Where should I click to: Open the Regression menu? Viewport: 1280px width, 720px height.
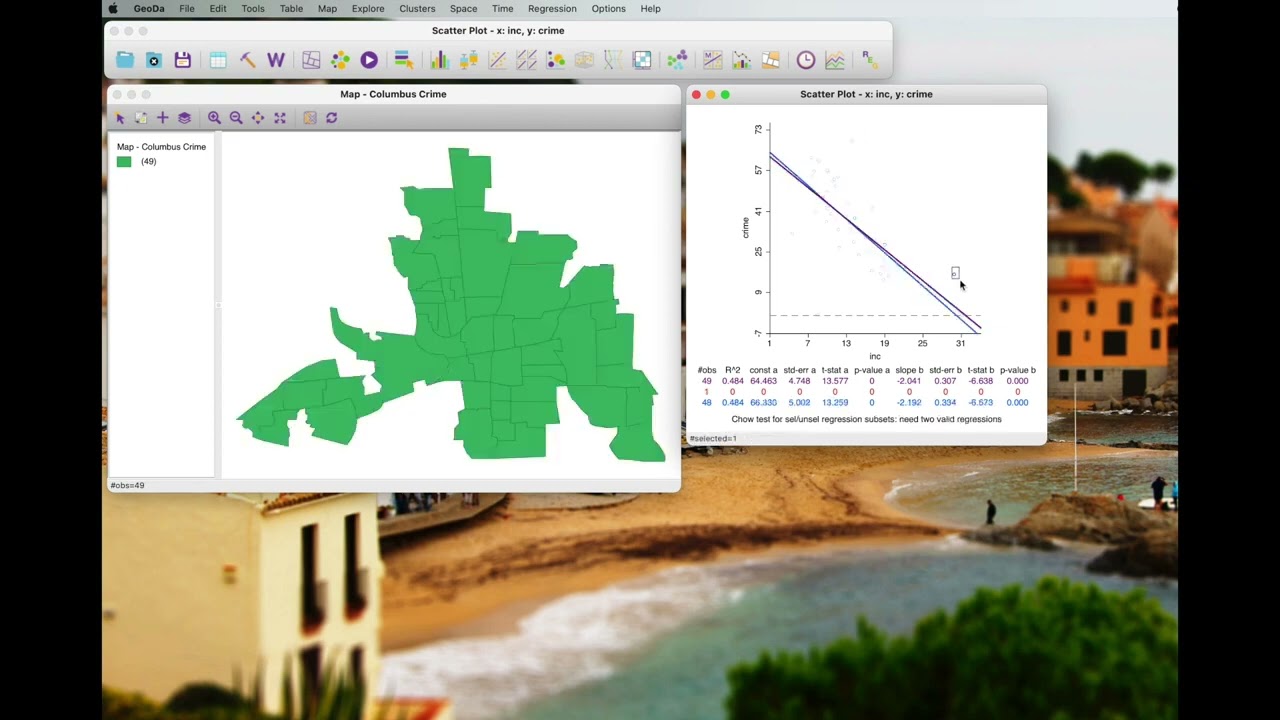552,8
